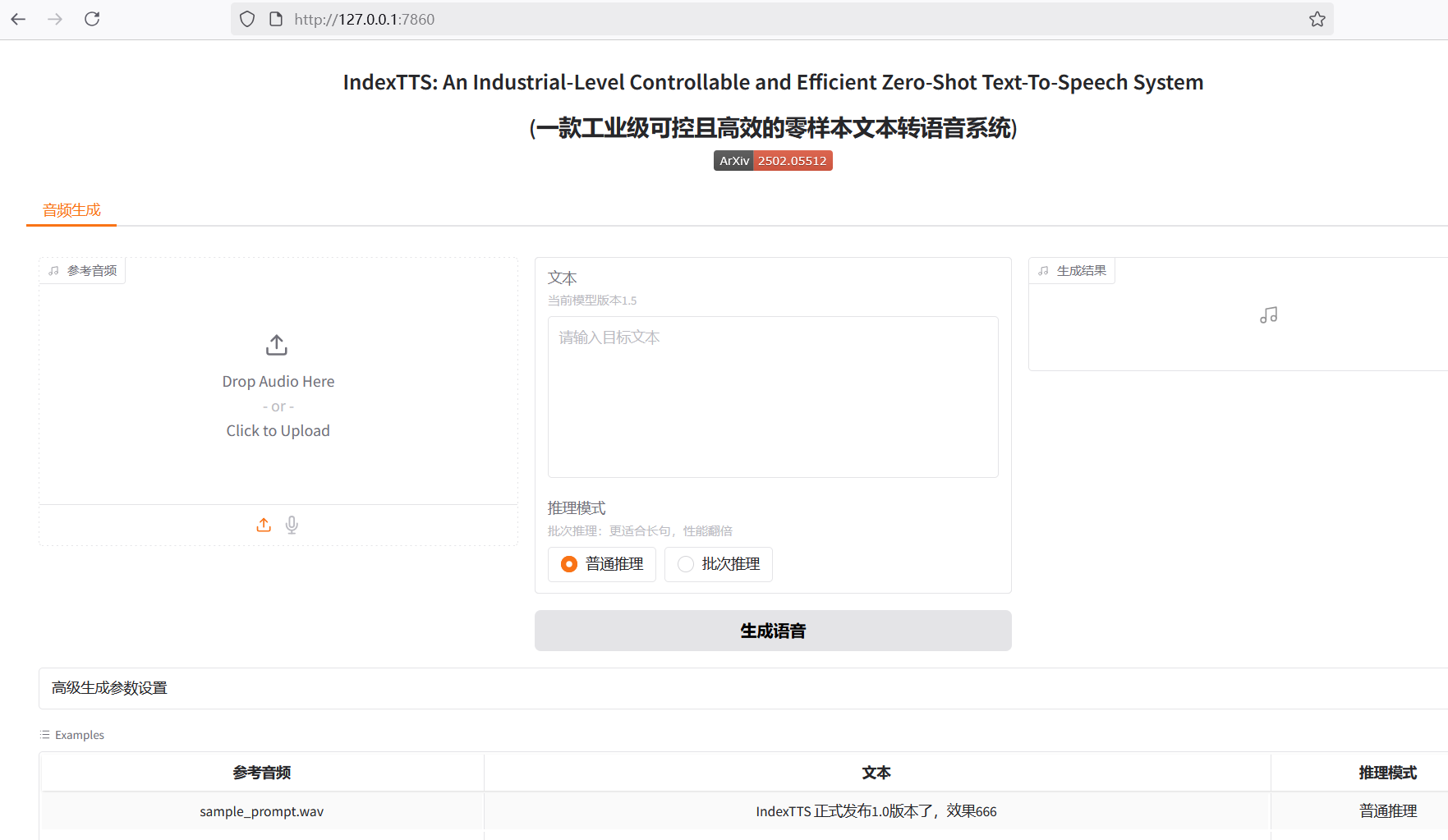Screen dimensions: 1448x840
Task: Click into the 请输入目标文本 text box
Action: pos(773,397)
